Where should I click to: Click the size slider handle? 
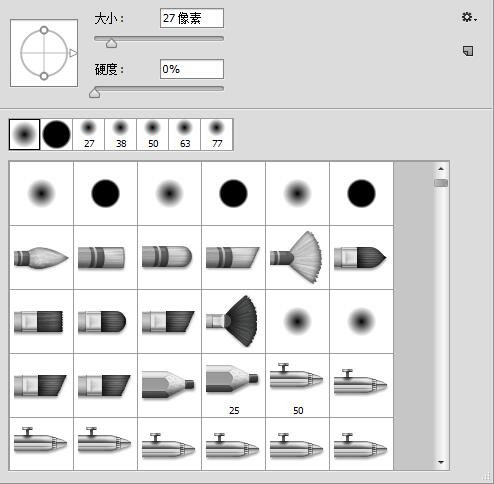coord(111,43)
